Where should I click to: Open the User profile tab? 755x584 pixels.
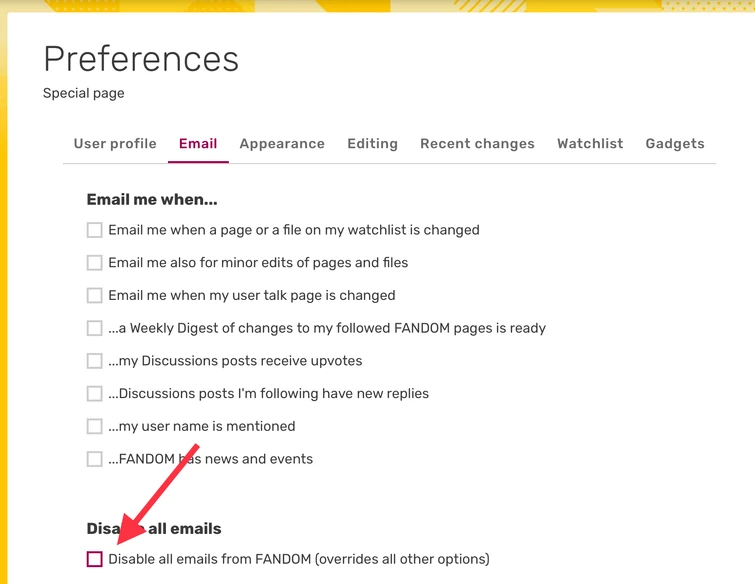115,143
